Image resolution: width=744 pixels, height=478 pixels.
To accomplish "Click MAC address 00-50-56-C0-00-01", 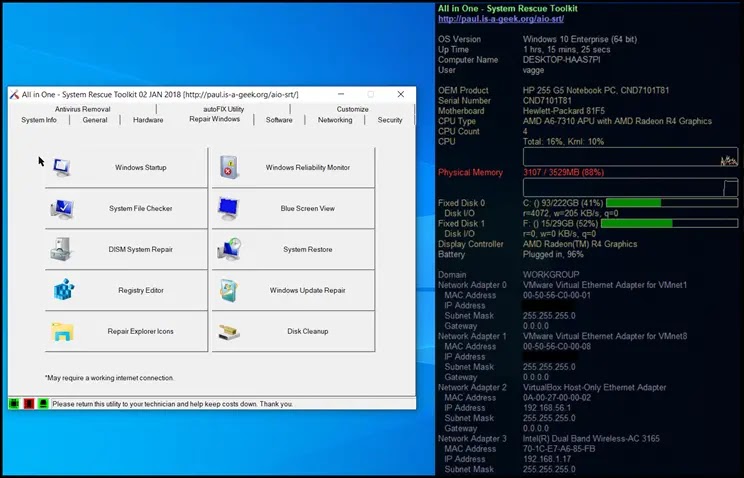I will coord(557,295).
